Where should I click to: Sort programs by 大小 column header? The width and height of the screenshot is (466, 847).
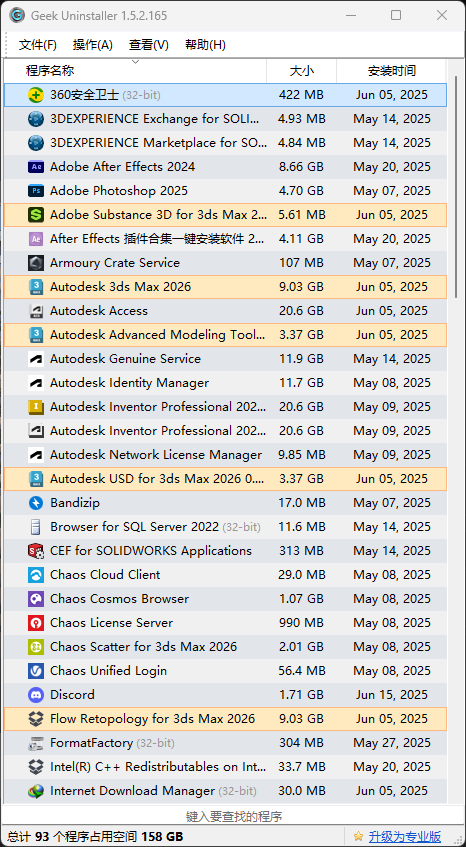(x=301, y=71)
